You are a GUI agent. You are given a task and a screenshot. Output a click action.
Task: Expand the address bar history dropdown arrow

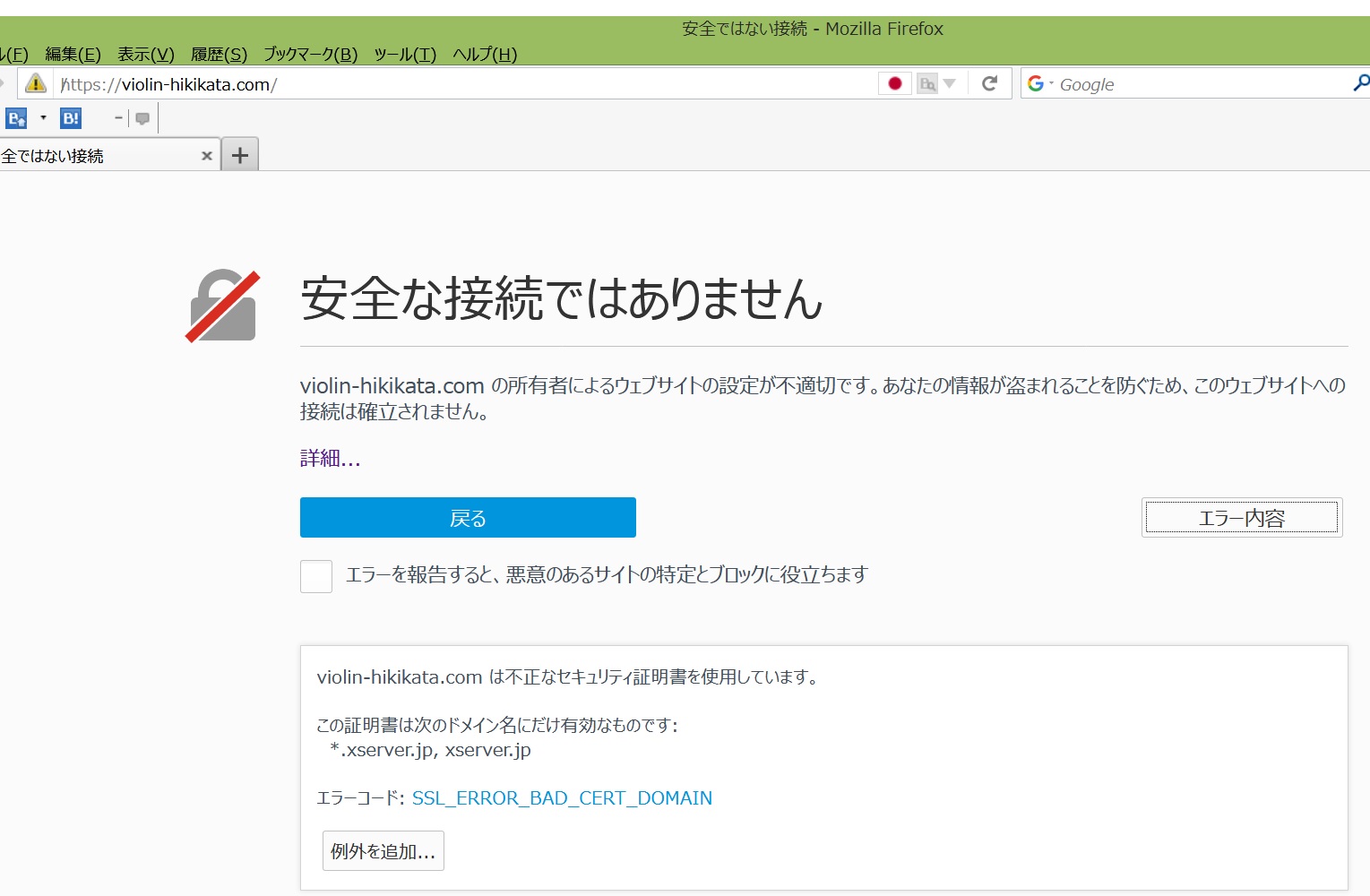click(950, 84)
